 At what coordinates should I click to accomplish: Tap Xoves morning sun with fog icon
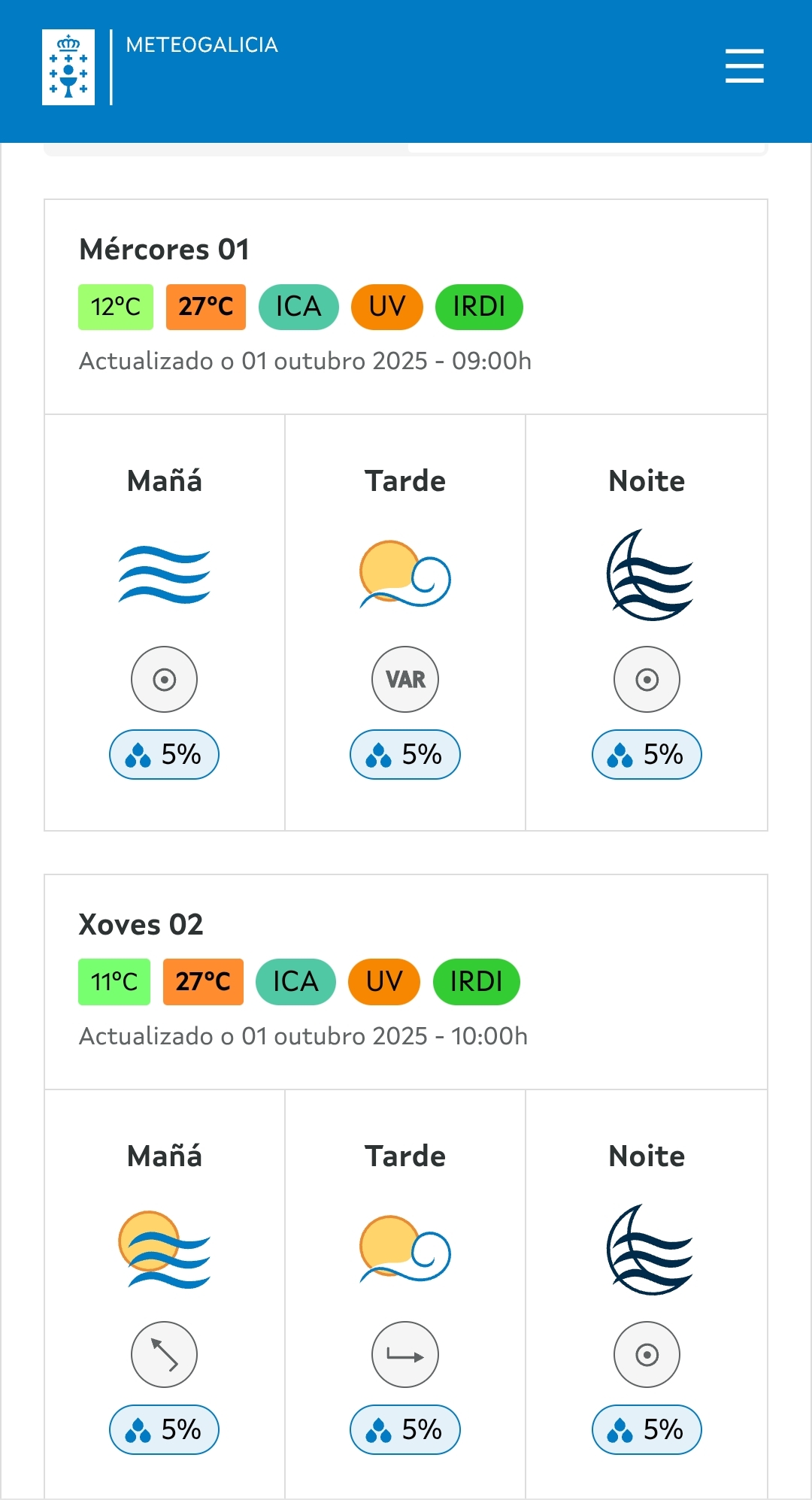click(165, 1250)
